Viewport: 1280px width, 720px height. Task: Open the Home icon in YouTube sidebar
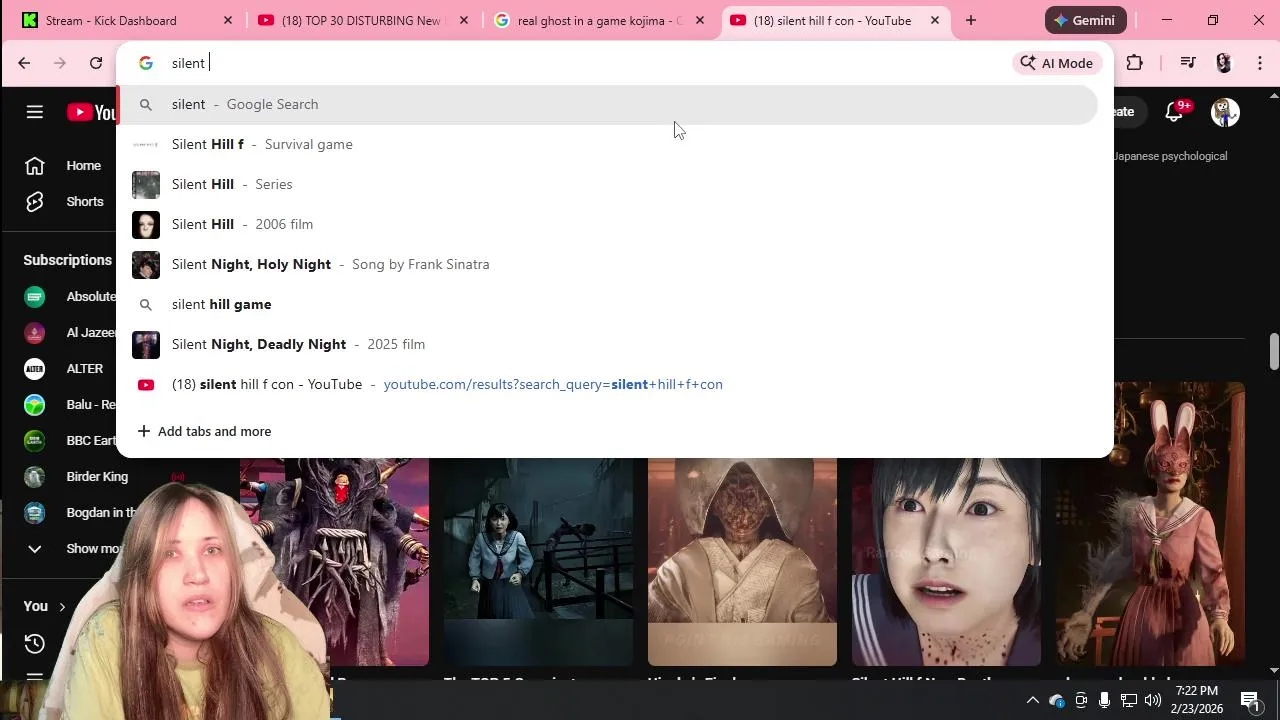tap(35, 166)
